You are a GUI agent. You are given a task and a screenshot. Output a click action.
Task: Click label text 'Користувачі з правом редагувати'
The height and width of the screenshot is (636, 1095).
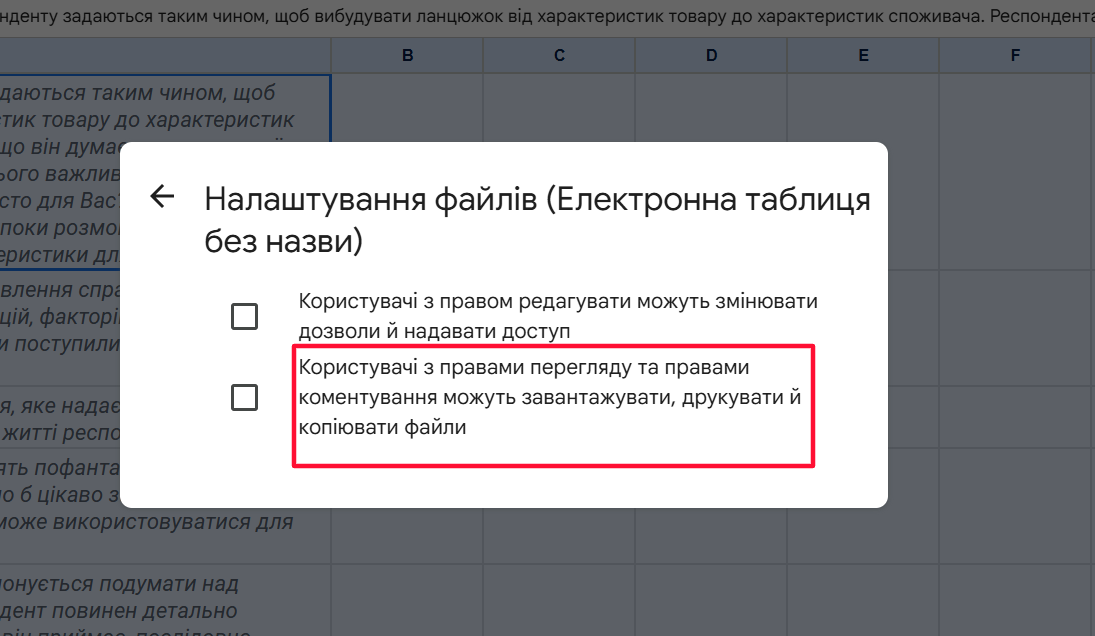coord(465,302)
